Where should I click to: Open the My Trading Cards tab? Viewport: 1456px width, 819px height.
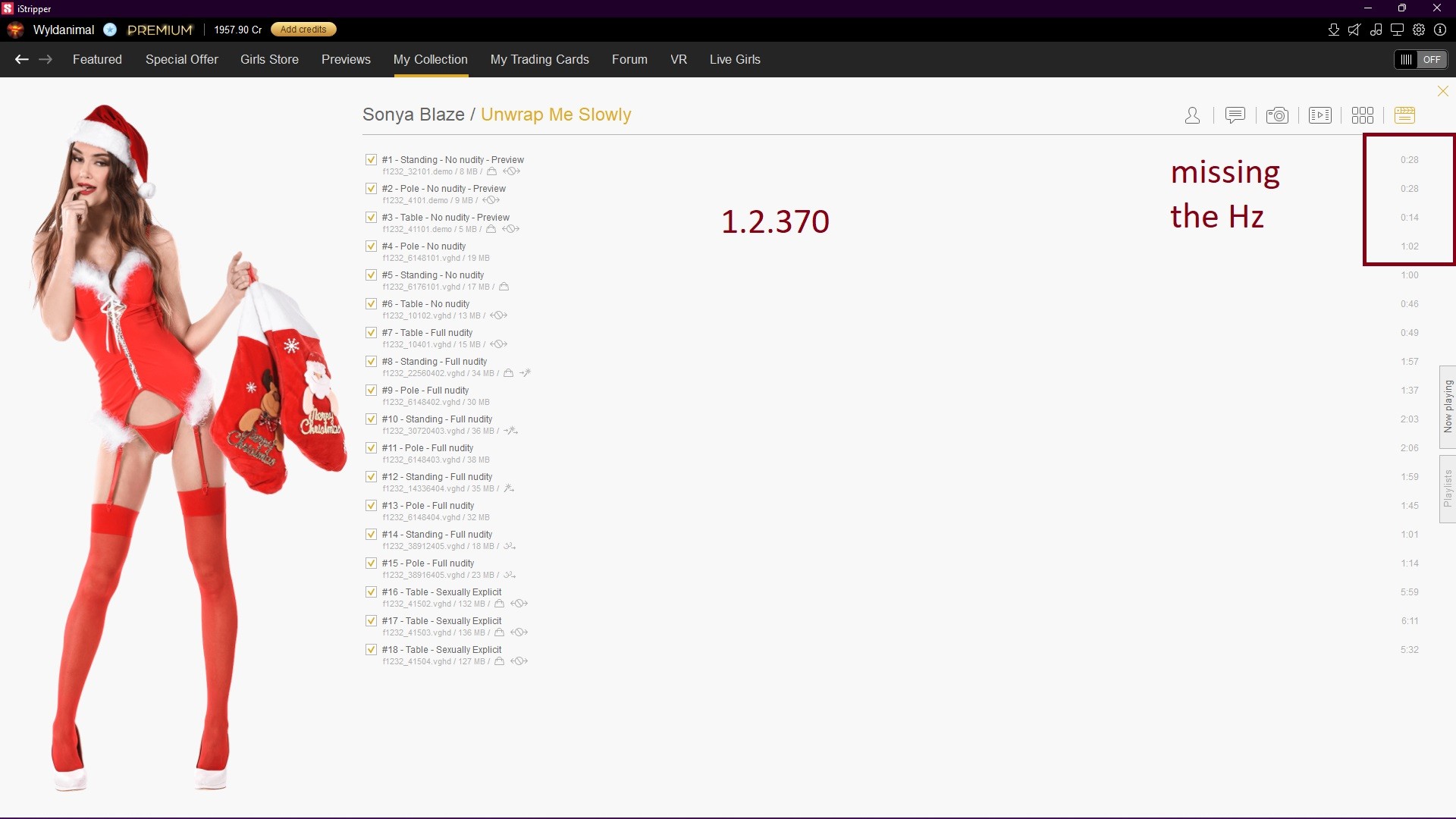[539, 59]
